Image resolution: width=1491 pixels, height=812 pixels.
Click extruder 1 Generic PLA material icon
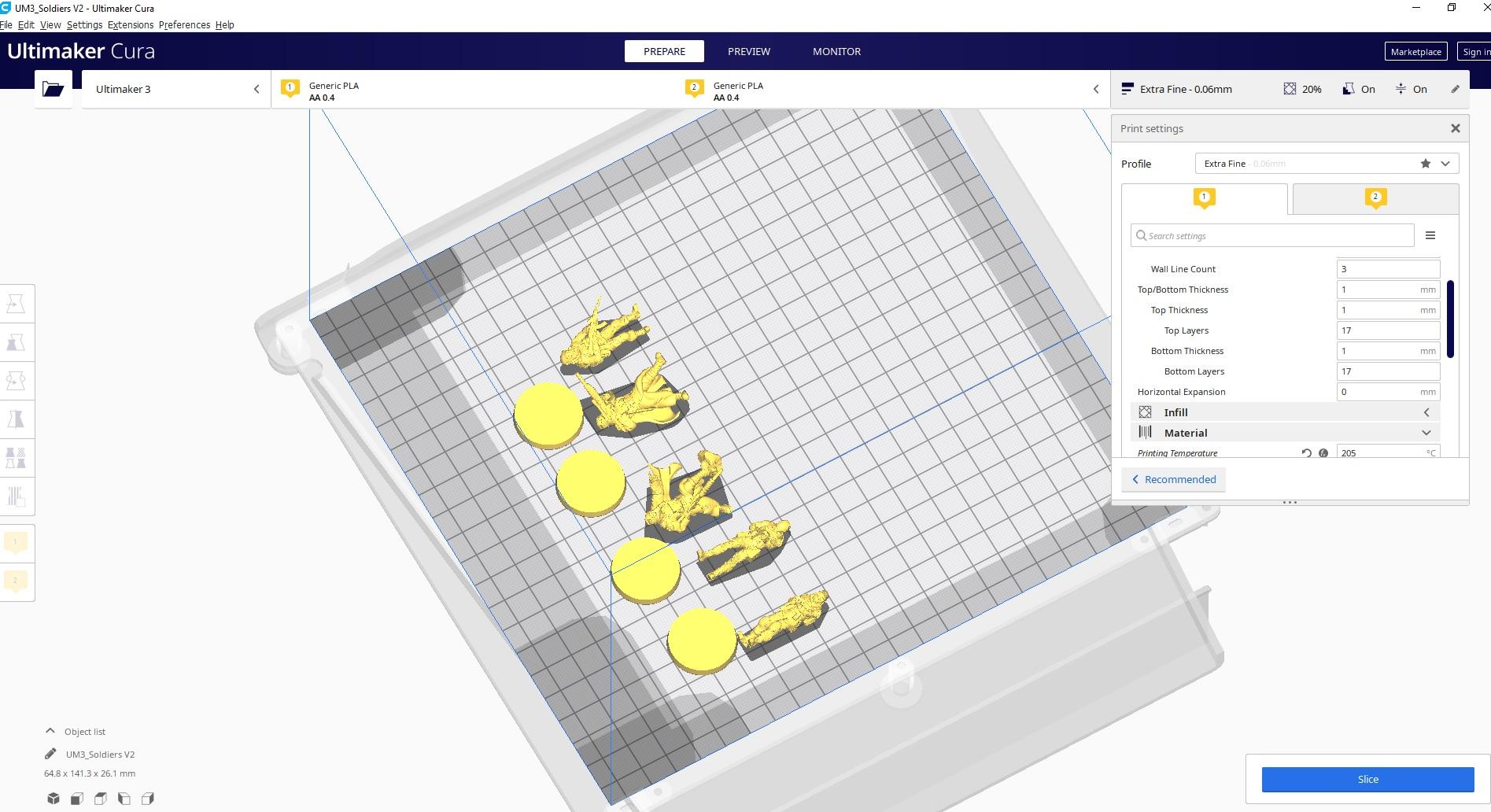pos(290,89)
